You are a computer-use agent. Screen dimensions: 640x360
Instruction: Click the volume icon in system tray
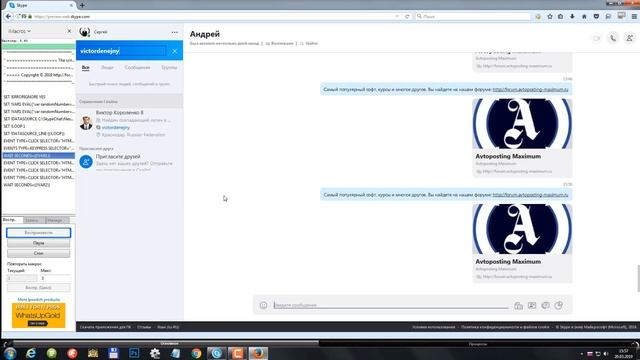pos(606,353)
